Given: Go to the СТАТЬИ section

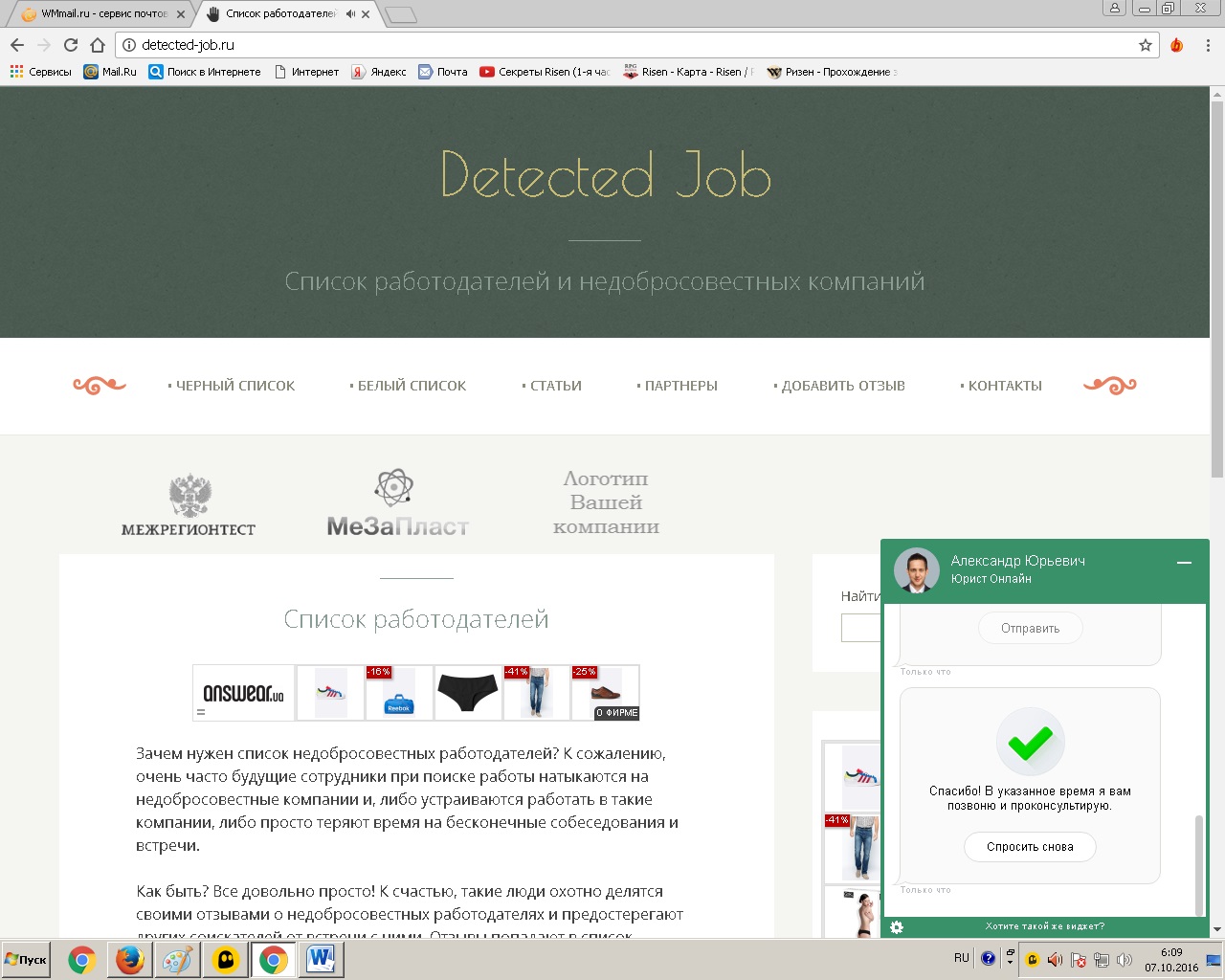Looking at the screenshot, I should 552,386.
